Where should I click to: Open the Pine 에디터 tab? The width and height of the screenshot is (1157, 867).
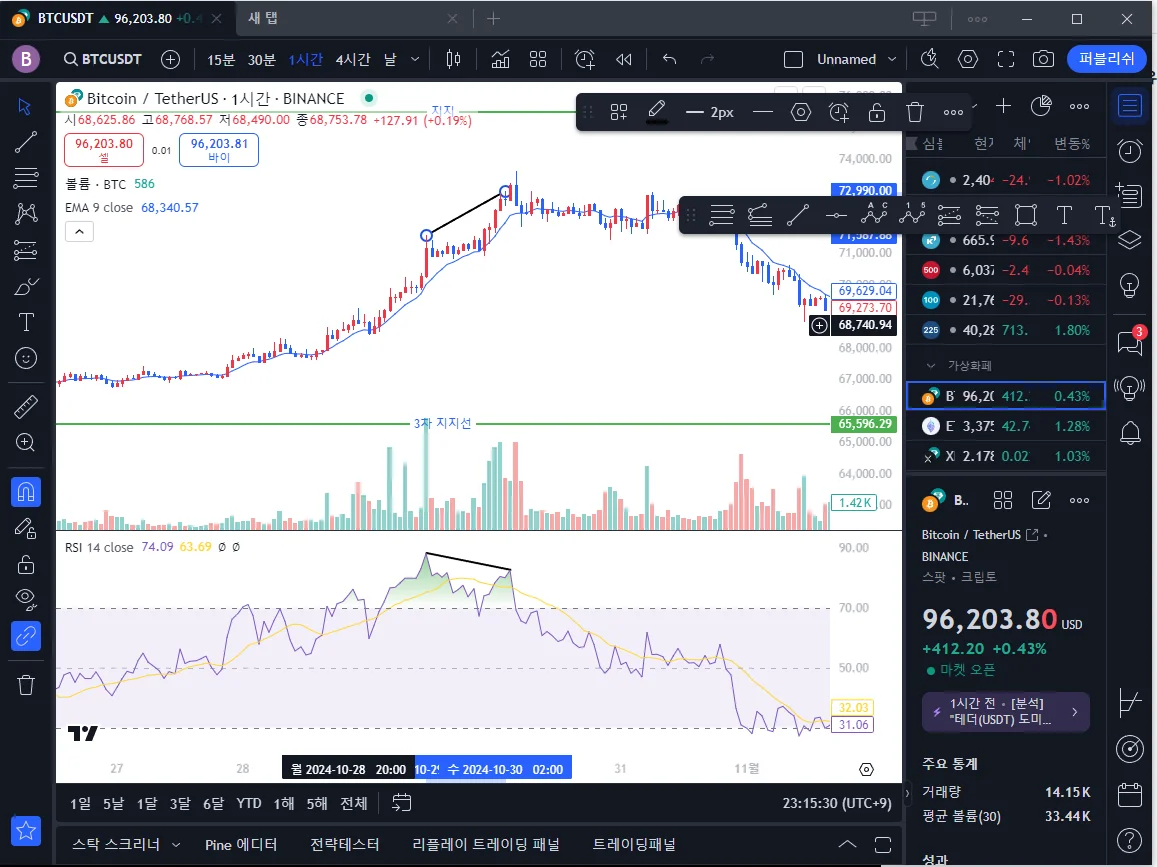click(x=241, y=845)
